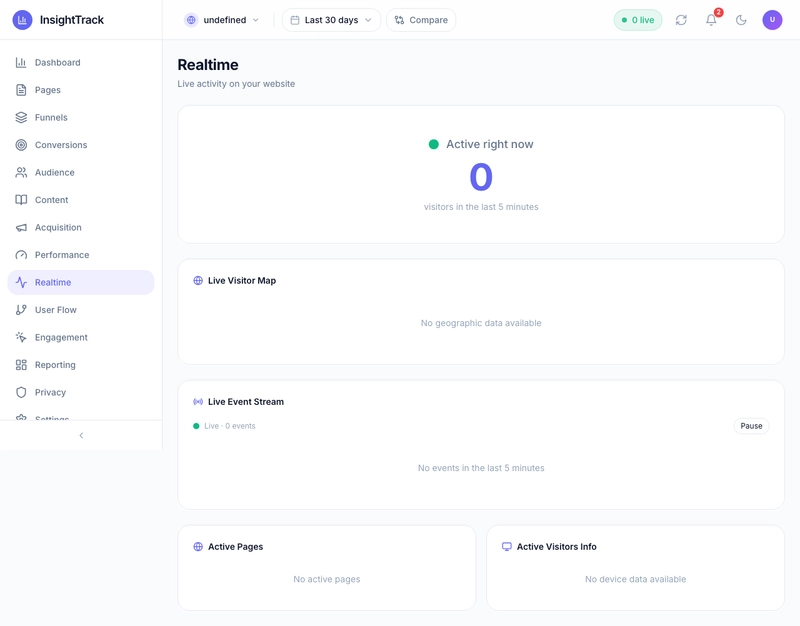This screenshot has width=800, height=626.
Task: Click the Pages document icon
Action: pyautogui.click(x=21, y=90)
